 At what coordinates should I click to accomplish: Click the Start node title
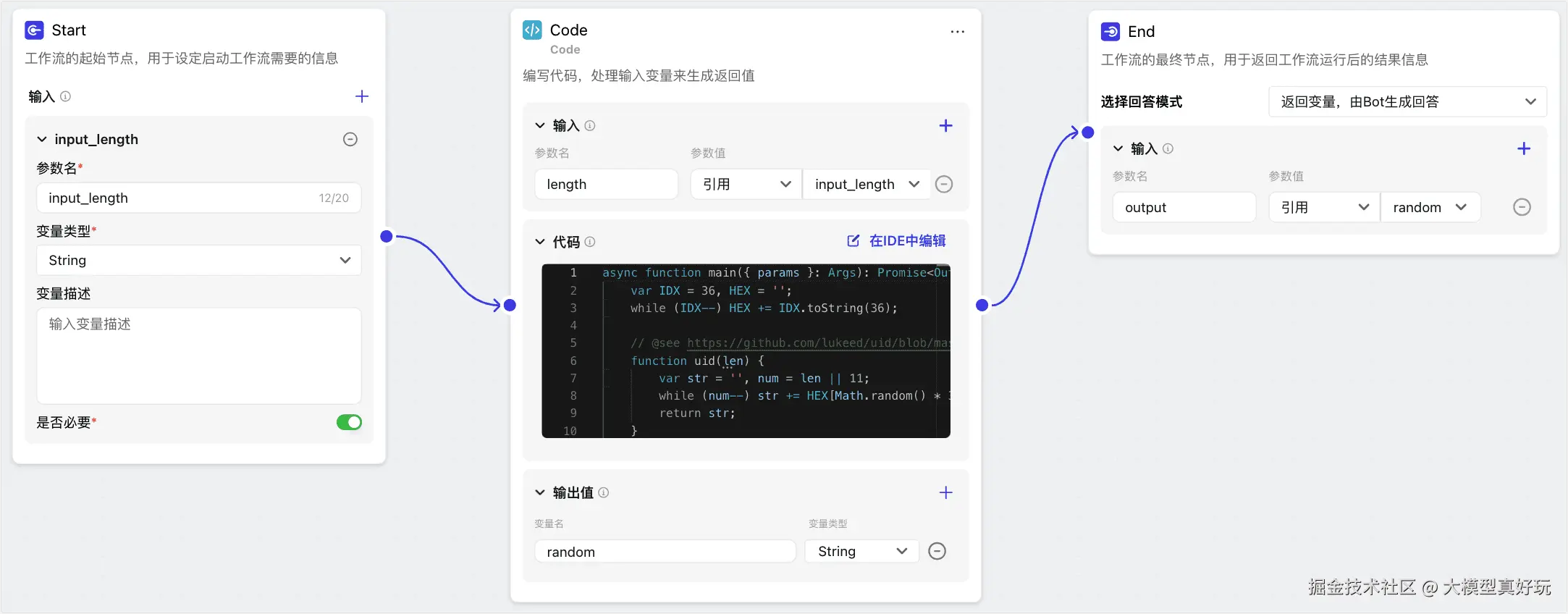[69, 30]
